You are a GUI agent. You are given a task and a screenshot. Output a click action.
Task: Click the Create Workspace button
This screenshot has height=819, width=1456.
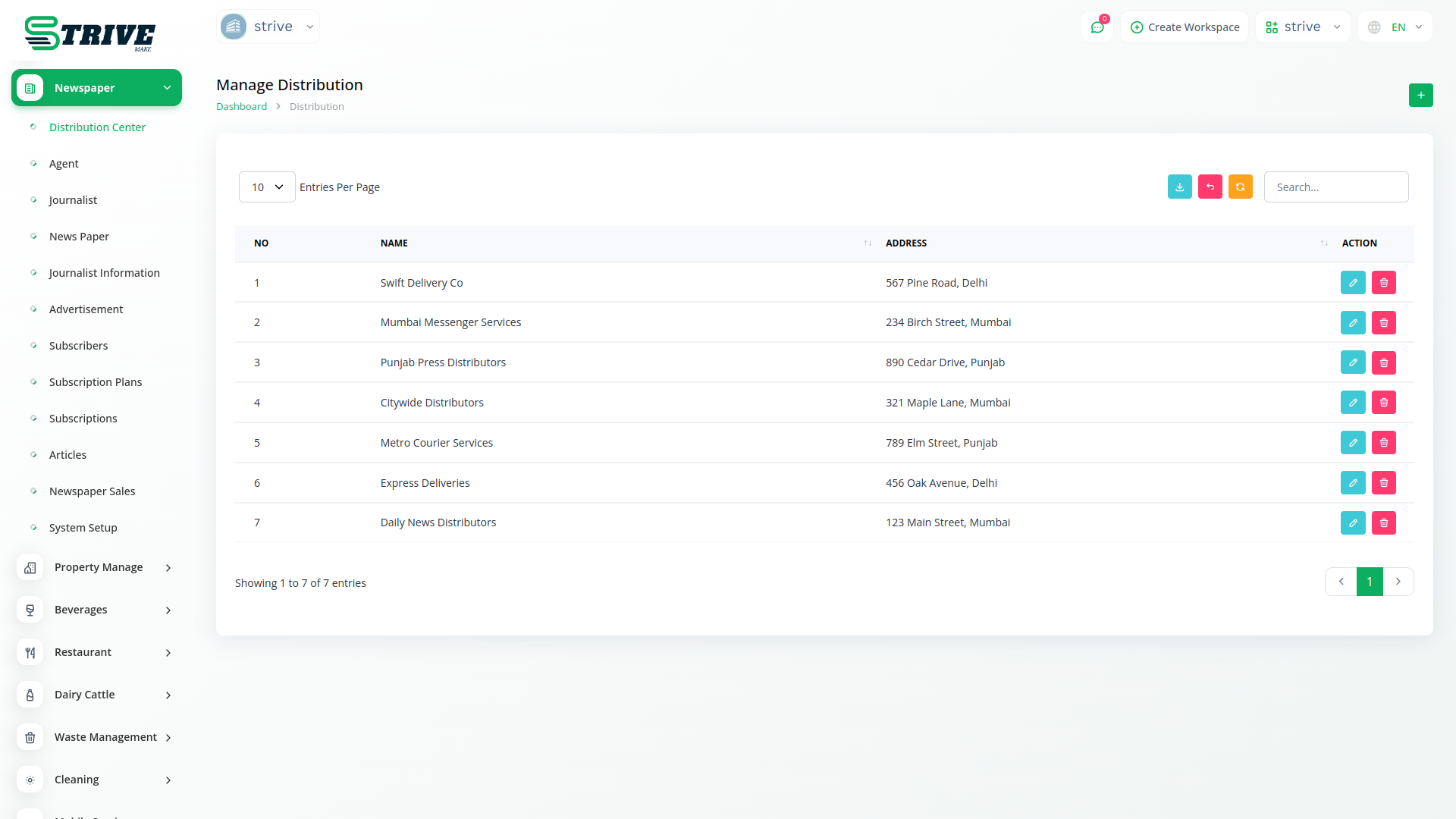point(1185,27)
